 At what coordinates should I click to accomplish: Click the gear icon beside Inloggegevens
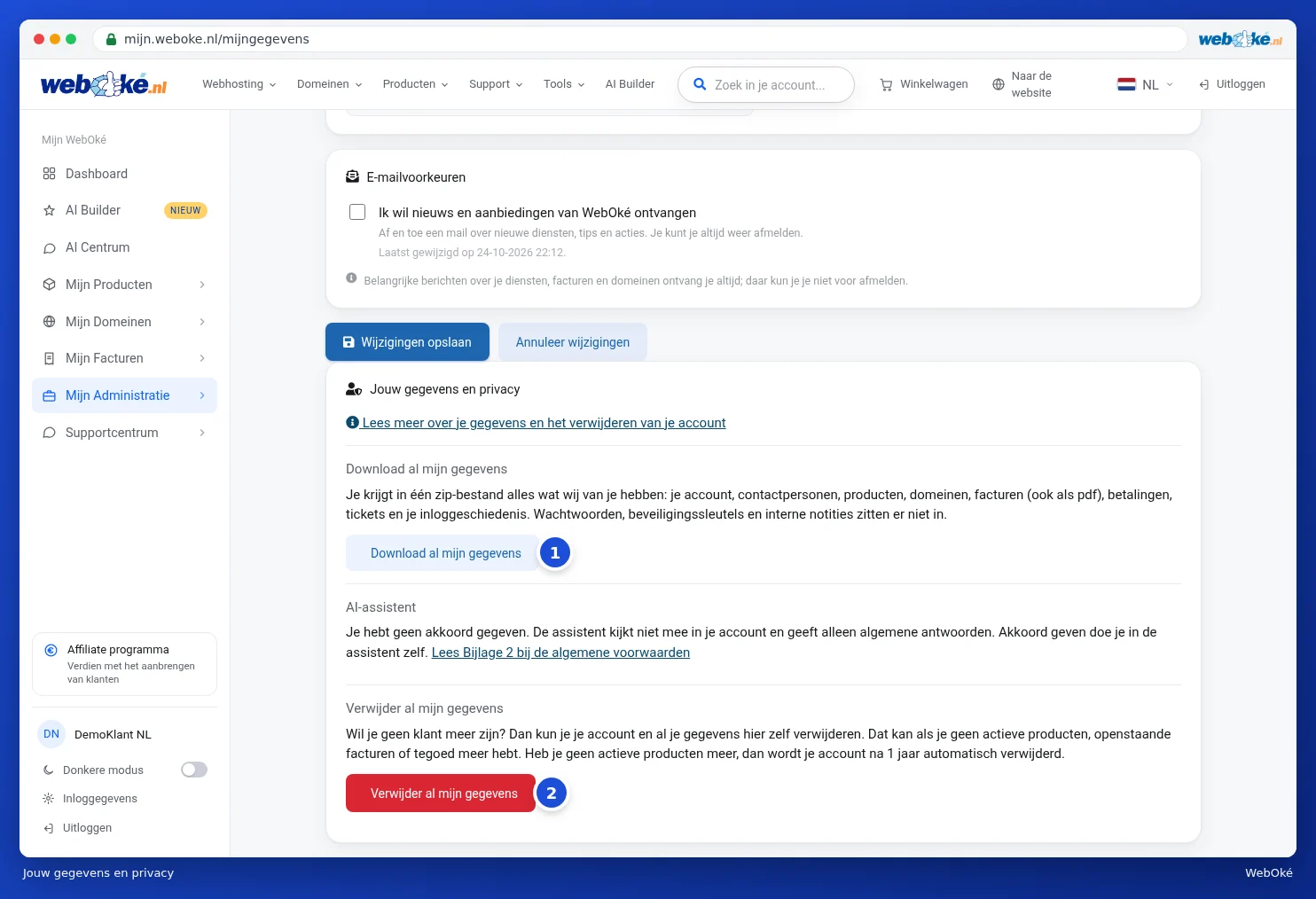(48, 799)
